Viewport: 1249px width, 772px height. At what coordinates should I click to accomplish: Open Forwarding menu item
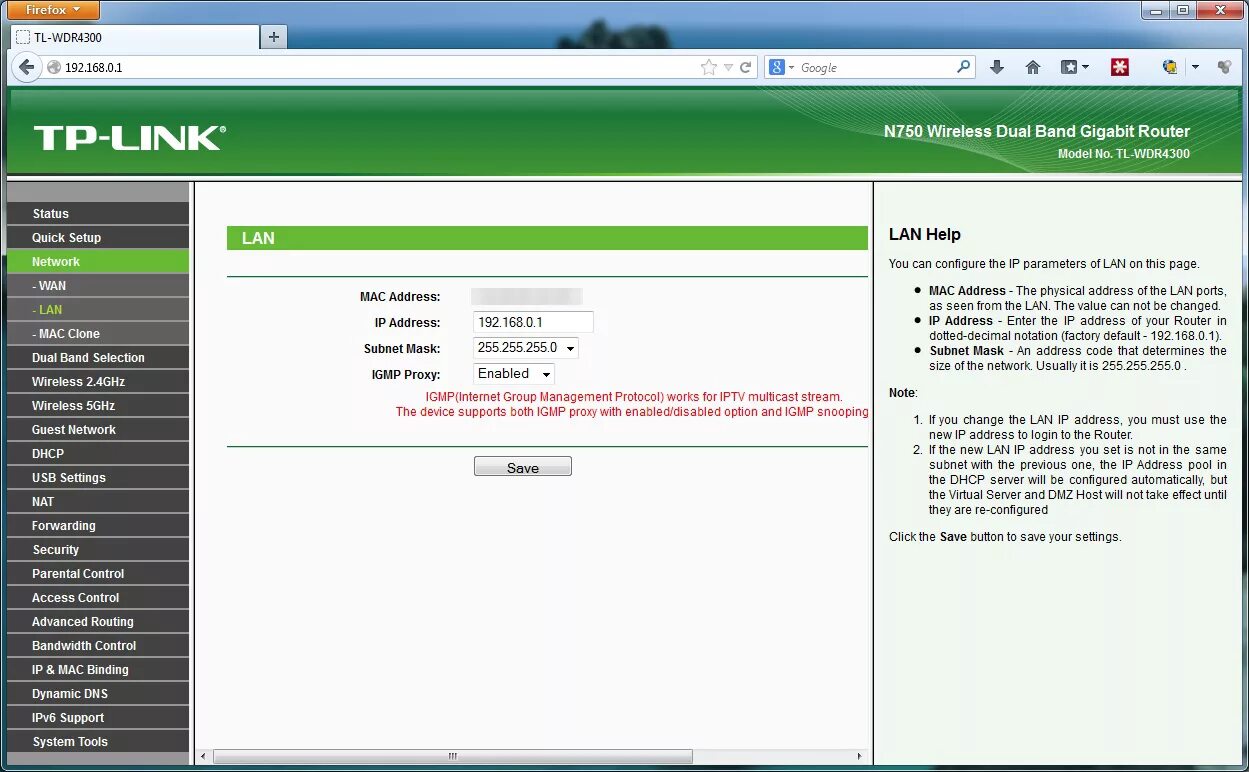point(97,526)
